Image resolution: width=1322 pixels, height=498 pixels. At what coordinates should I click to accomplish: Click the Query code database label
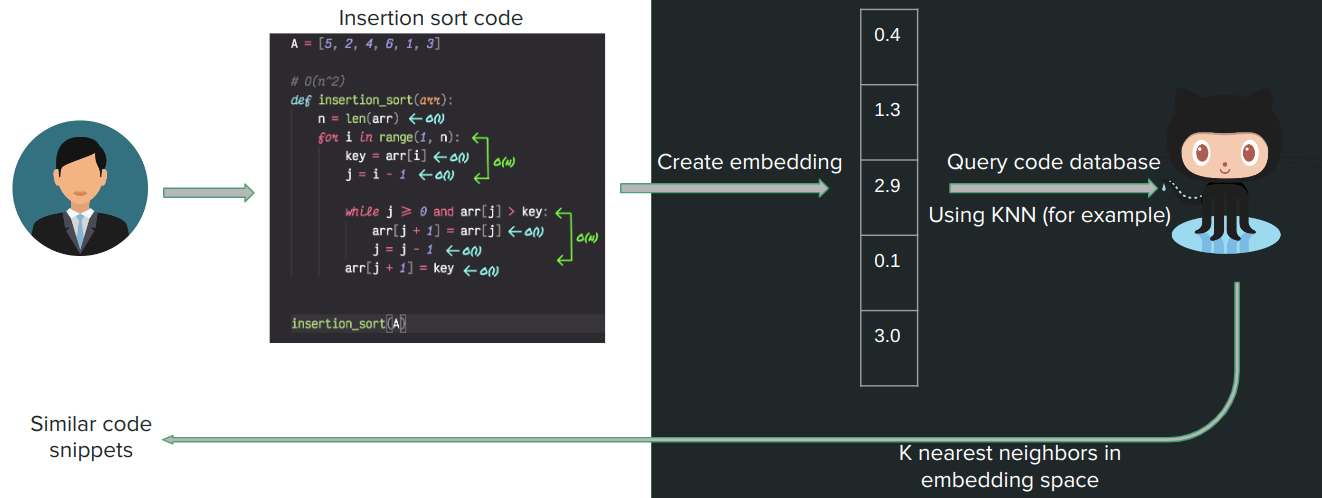coord(1053,162)
